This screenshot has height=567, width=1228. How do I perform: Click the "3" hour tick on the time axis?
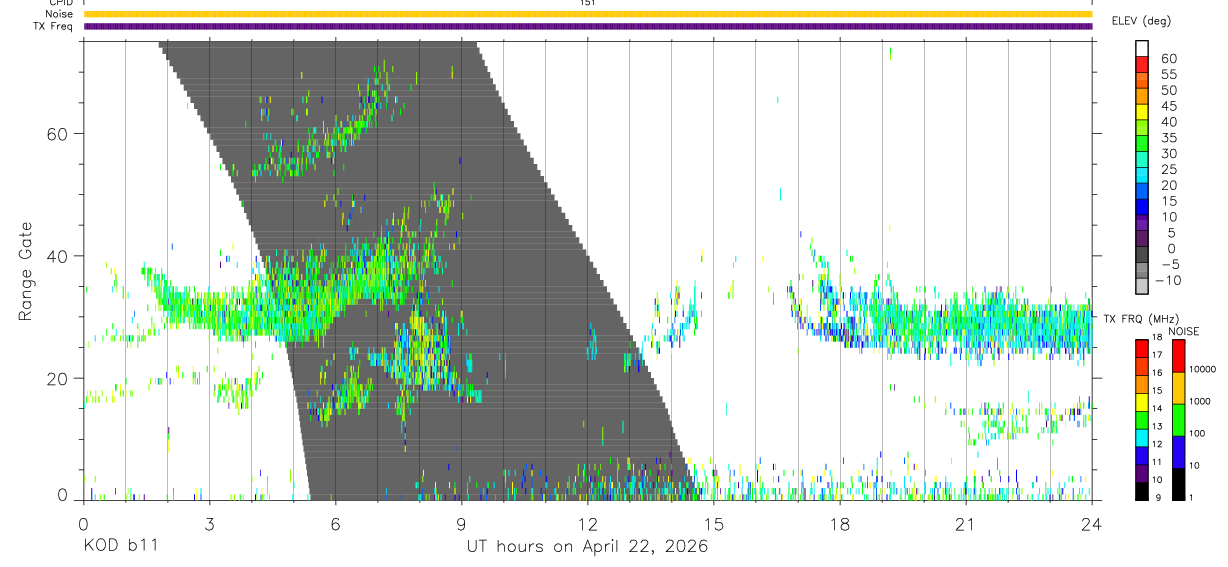click(x=209, y=525)
